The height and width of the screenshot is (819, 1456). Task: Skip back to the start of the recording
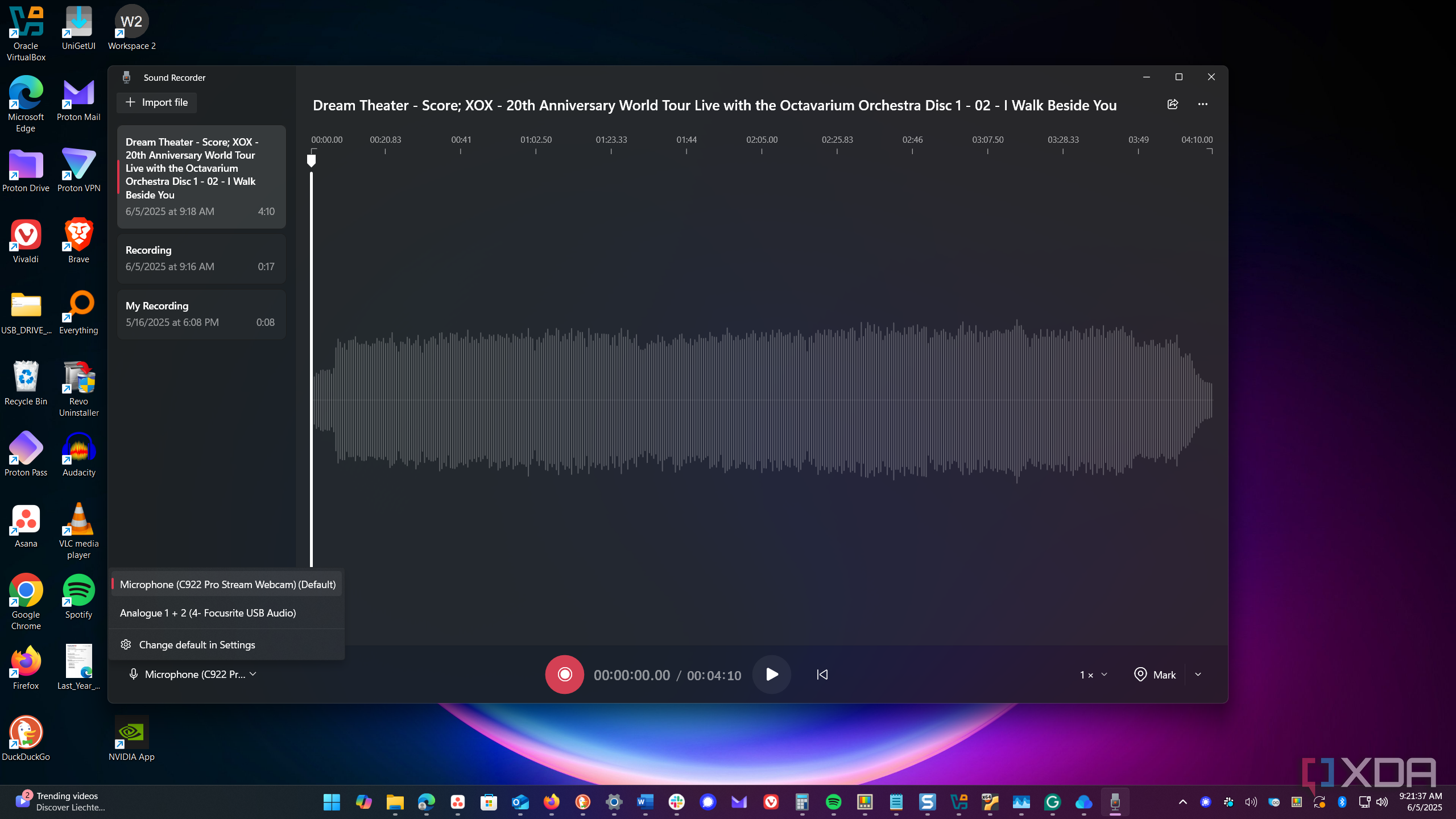pos(822,675)
